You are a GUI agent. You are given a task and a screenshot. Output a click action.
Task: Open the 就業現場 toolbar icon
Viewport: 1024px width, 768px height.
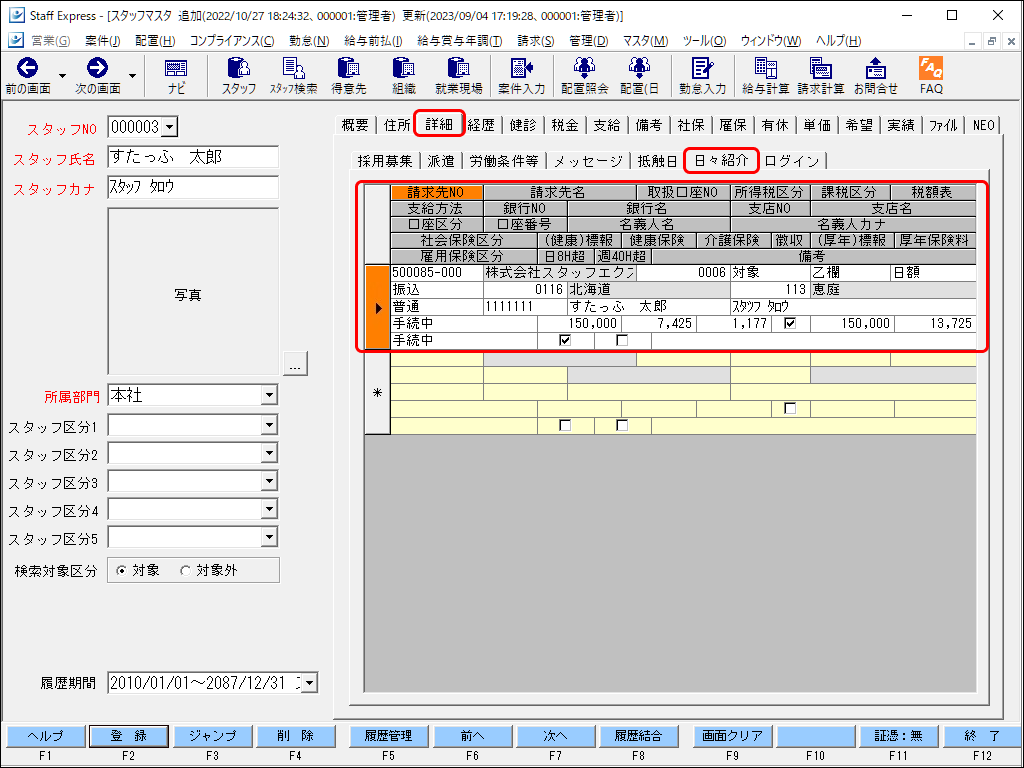(458, 75)
